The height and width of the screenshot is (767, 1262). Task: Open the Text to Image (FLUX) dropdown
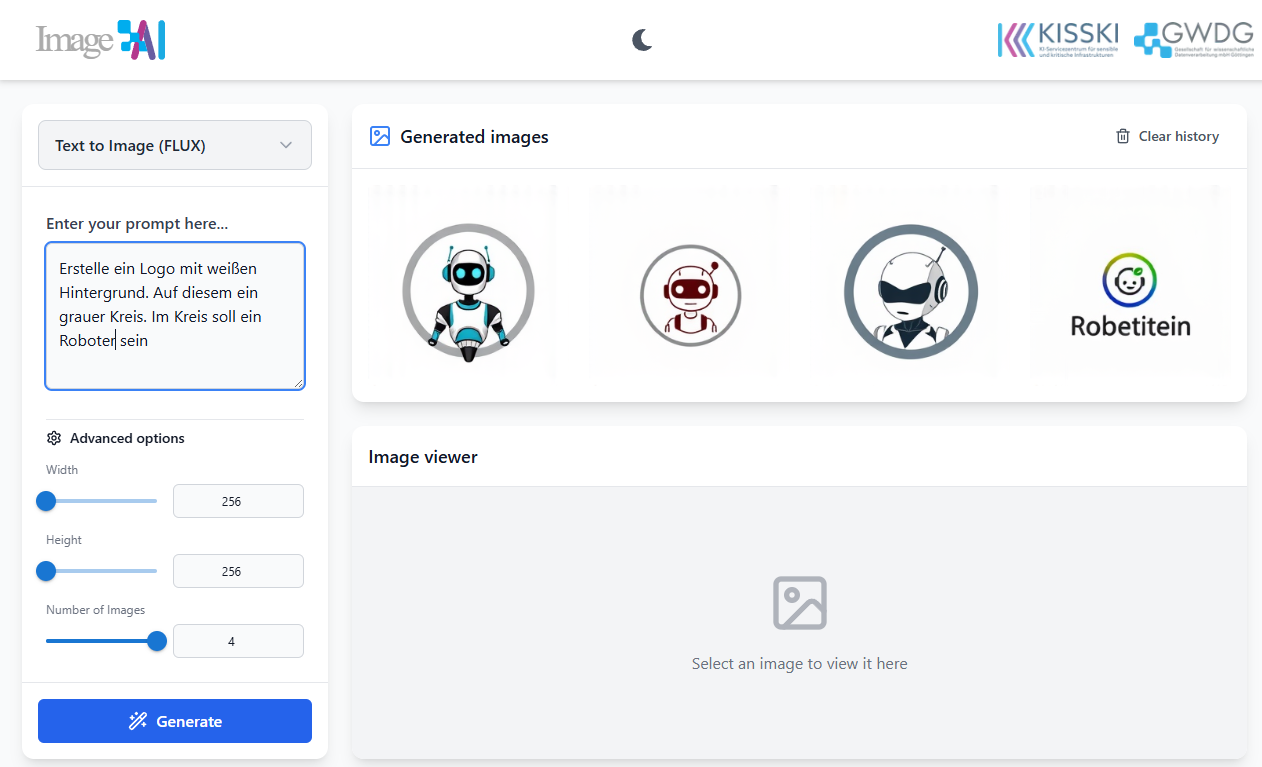coord(174,146)
